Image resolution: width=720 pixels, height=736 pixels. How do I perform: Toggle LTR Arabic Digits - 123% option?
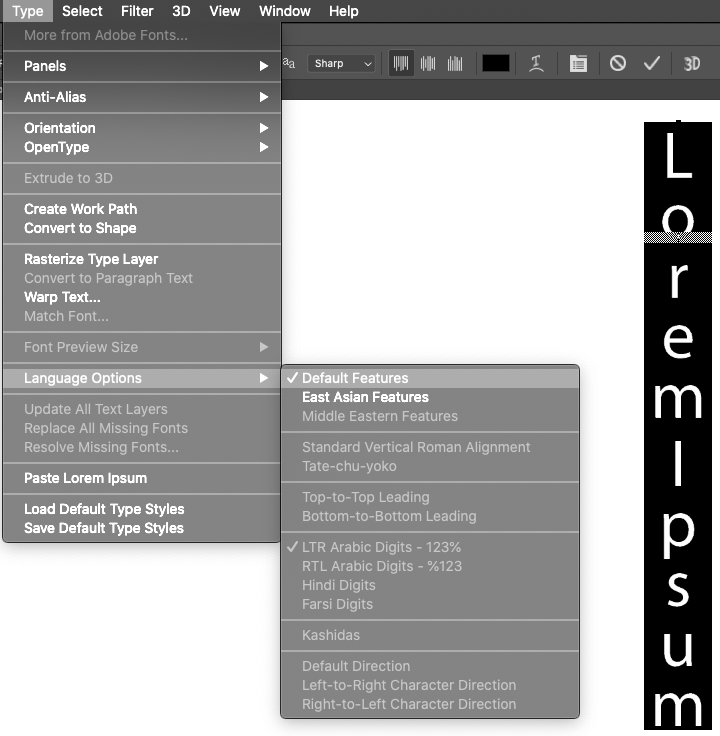coord(430,547)
